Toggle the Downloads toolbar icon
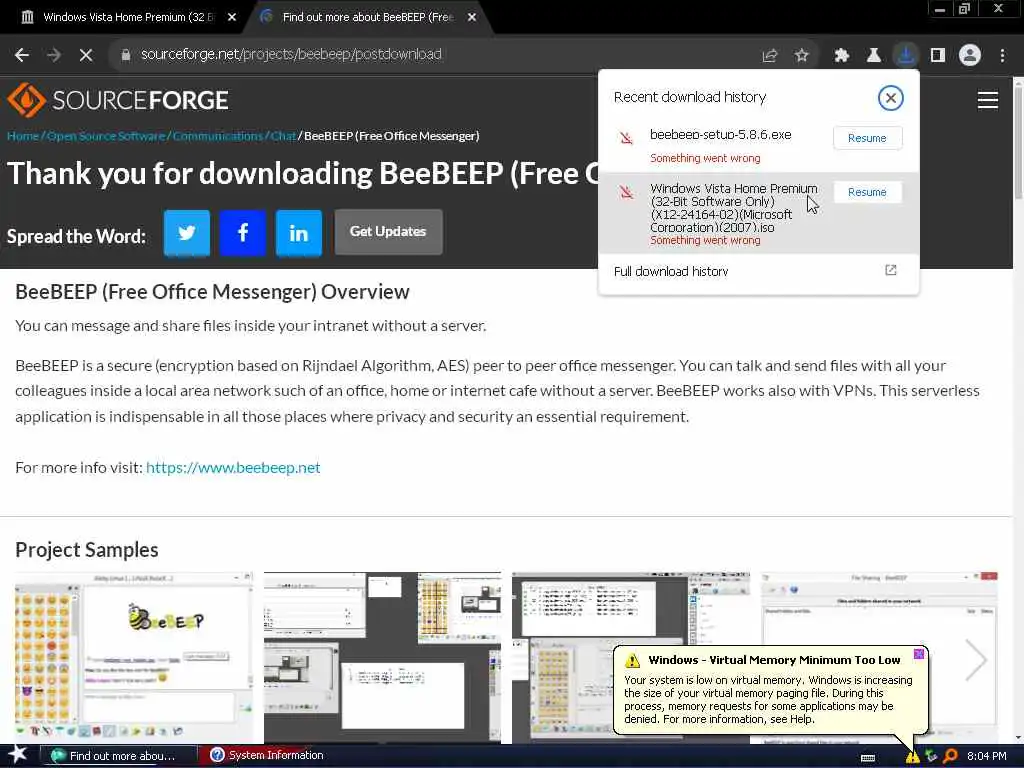The image size is (1024, 768). pos(906,56)
